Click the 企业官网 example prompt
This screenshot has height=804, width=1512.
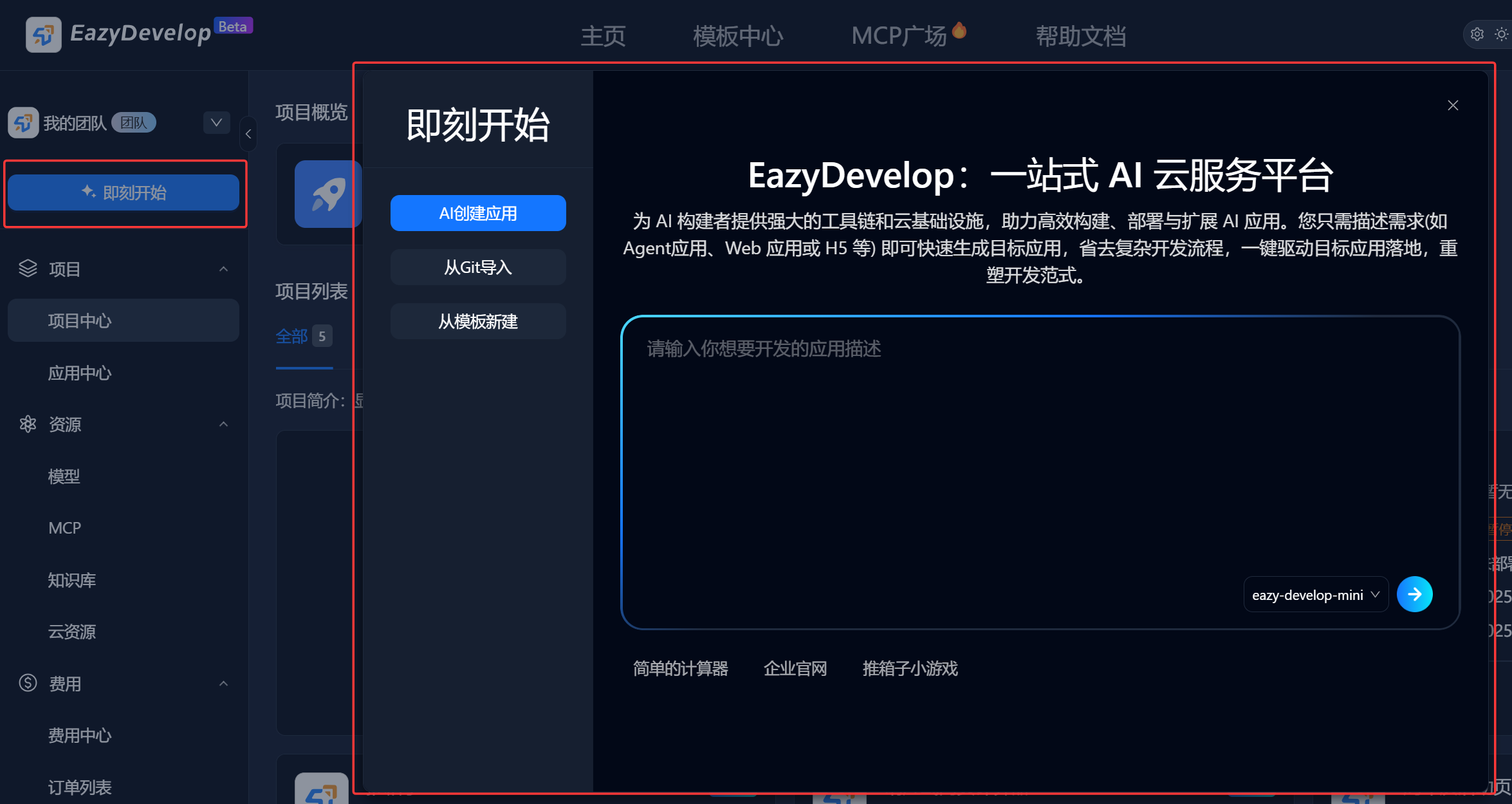[795, 668]
